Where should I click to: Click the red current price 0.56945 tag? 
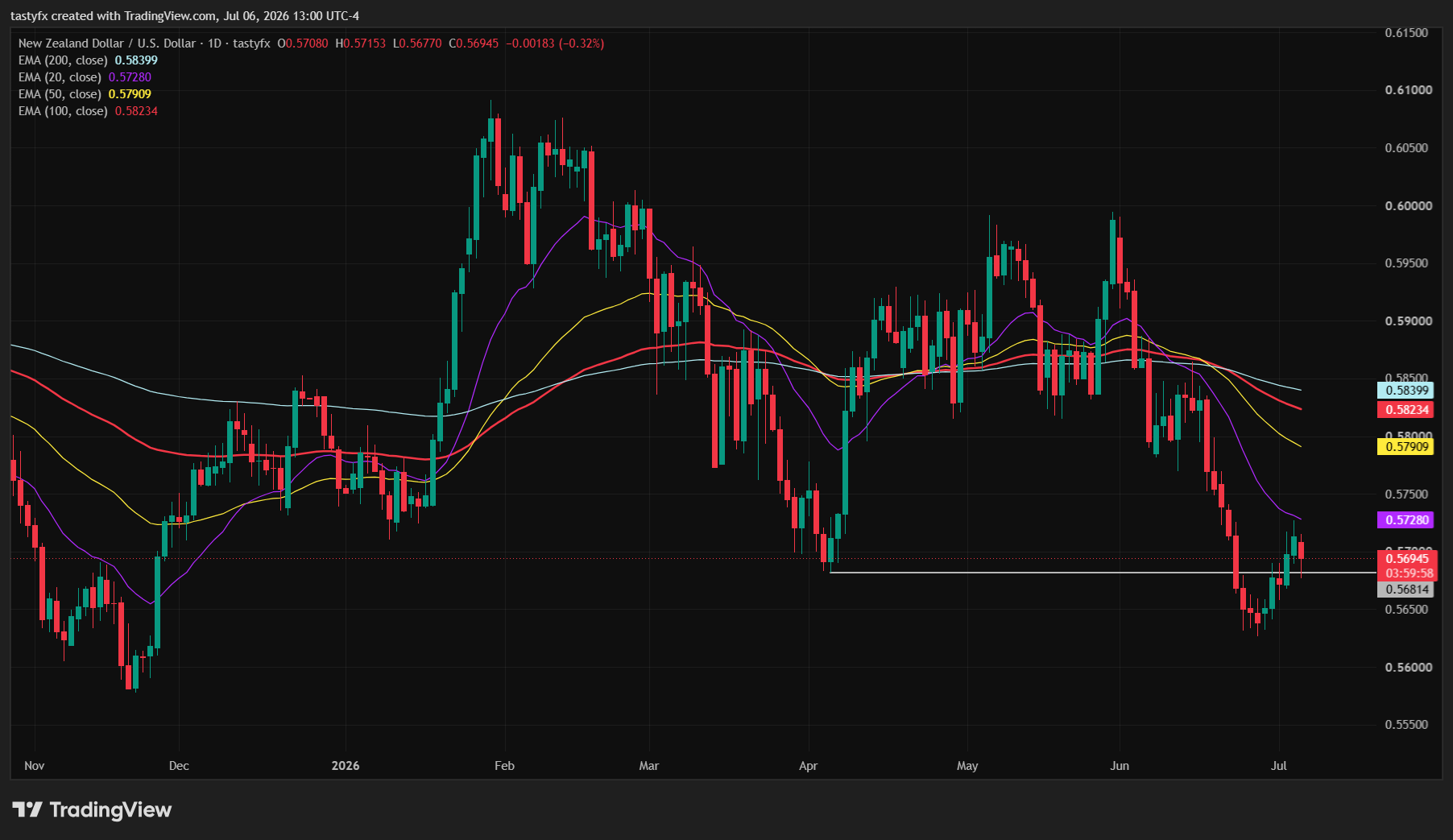pos(1405,558)
